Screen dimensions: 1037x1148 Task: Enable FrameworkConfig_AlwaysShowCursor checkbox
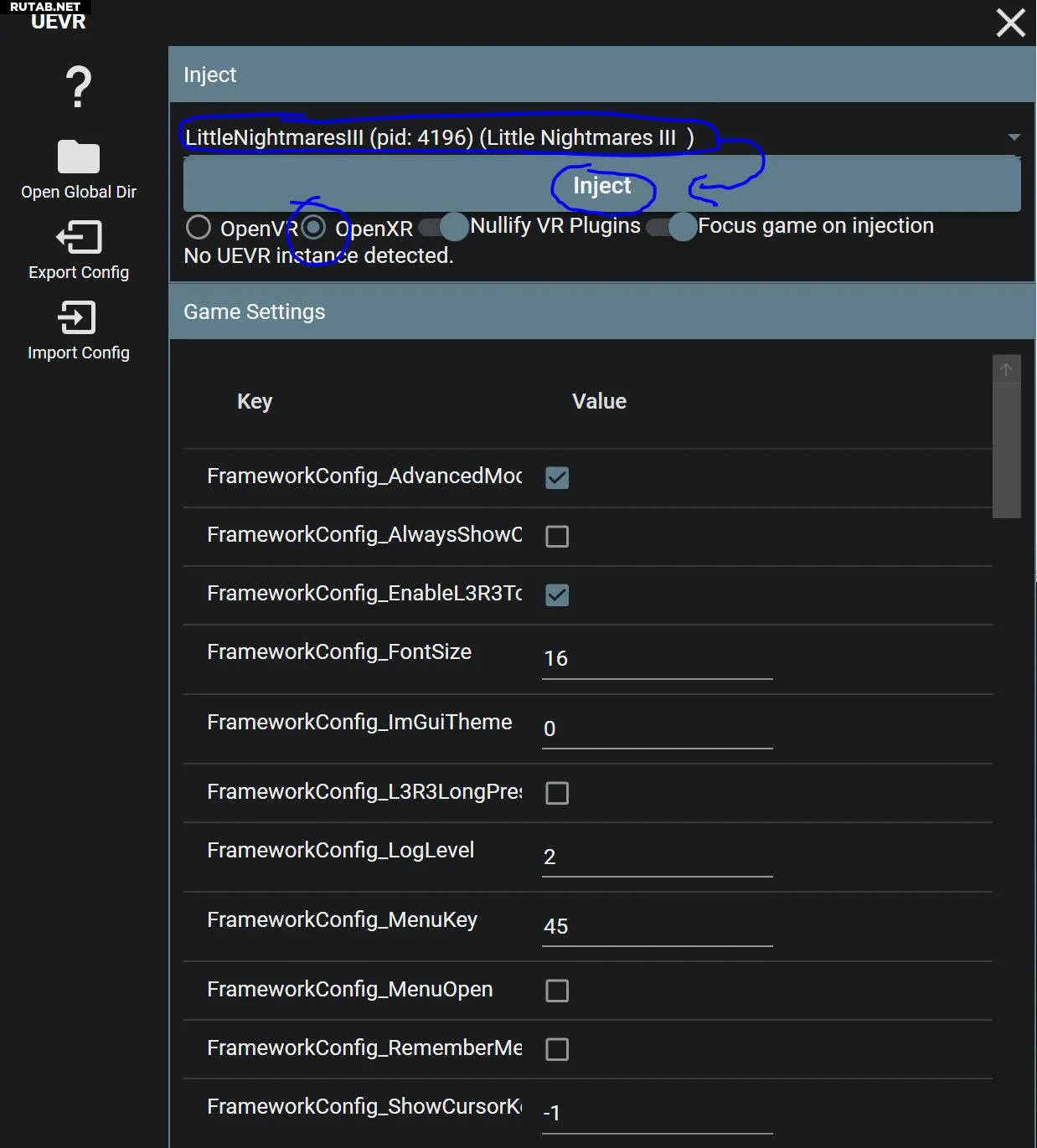557,537
